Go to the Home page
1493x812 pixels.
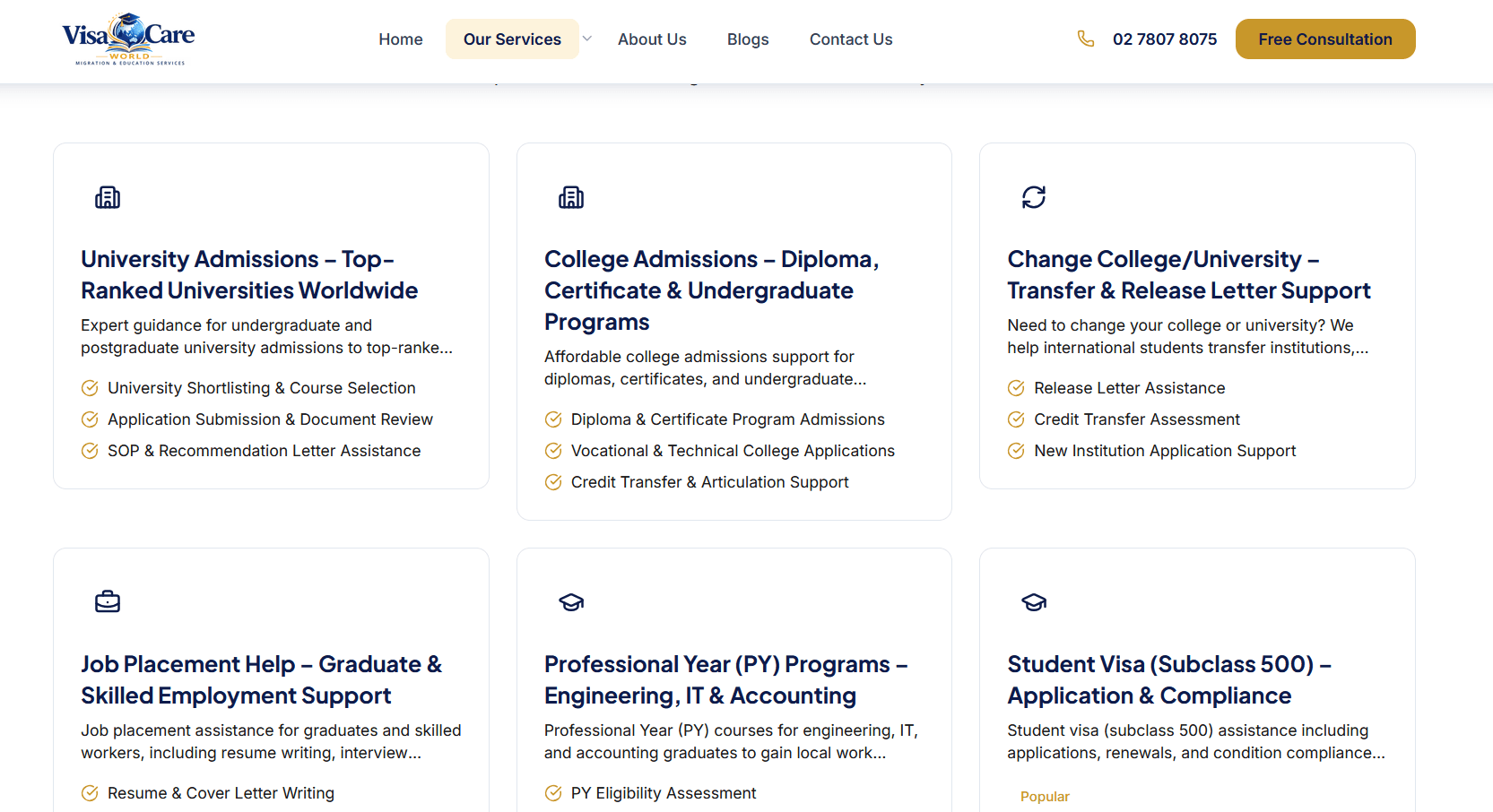[401, 39]
